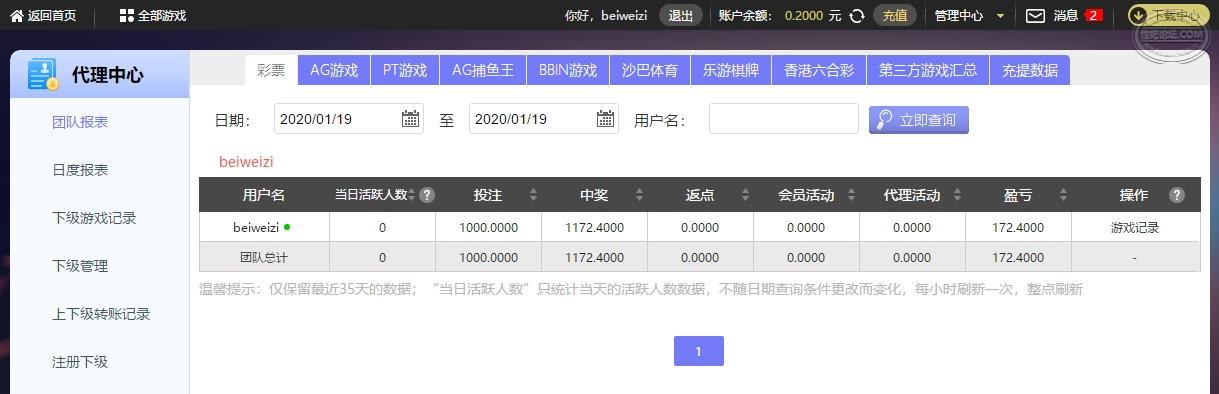This screenshot has width=1219, height=394.
Task: Click the envelope message icon
Action: 1035,16
